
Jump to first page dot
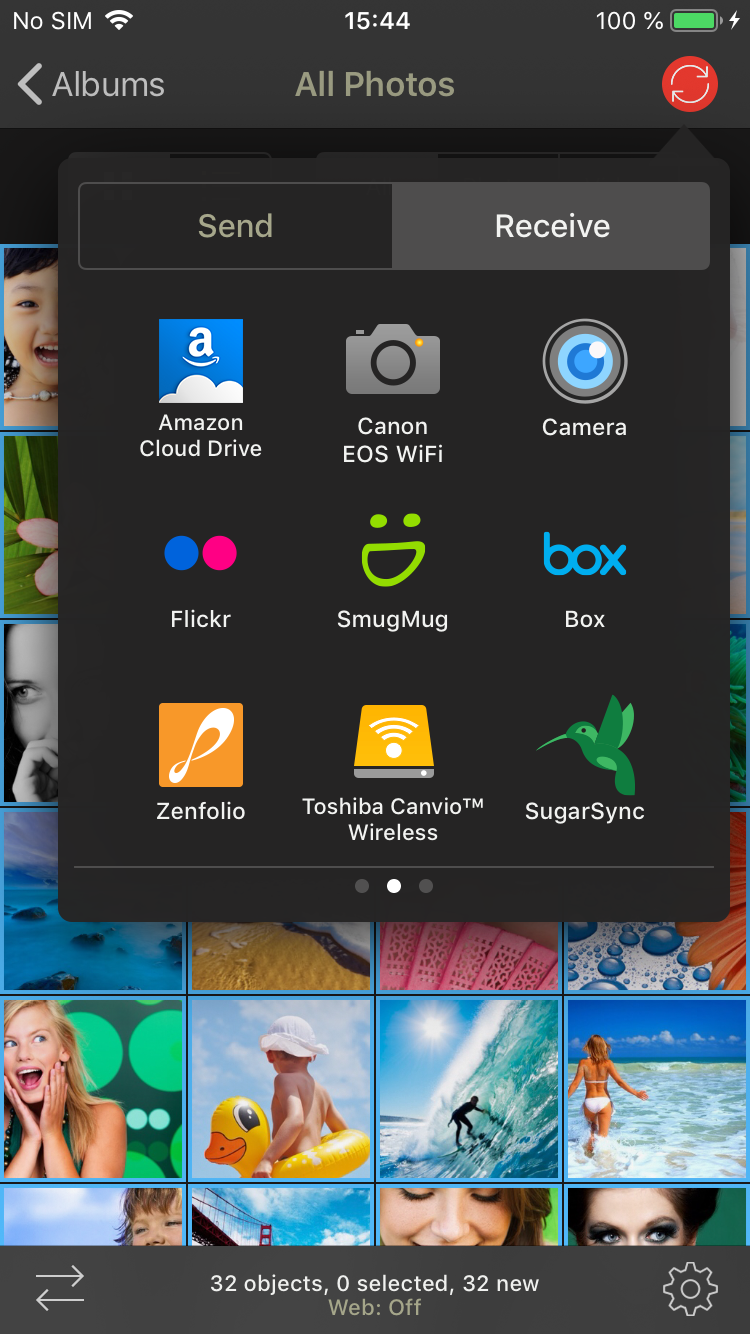pos(362,886)
